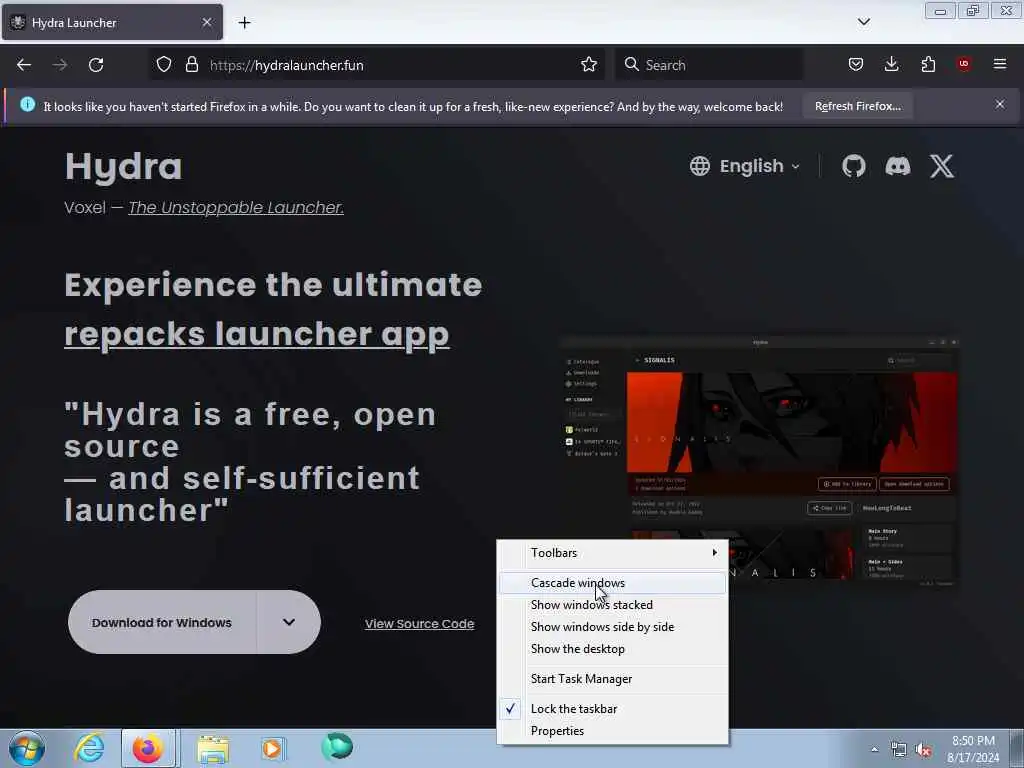Open the uBlock Origin extension icon
1024x768 pixels.
pos(964,64)
